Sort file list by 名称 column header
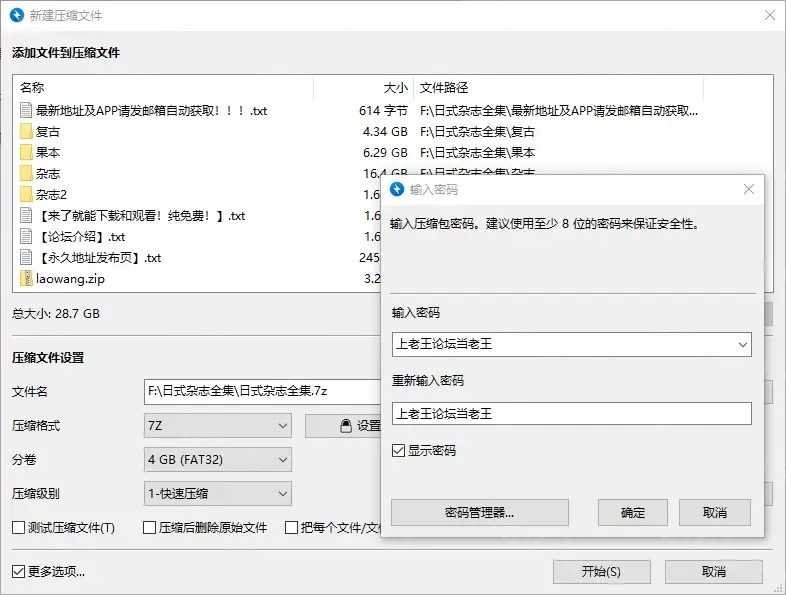The image size is (786, 595). 160,88
